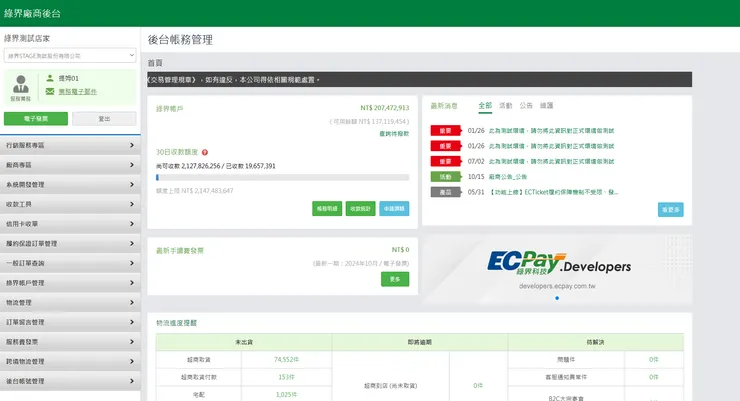Viewport: 740px width, 401px height.
Task: Click the 153件 count in logistics table
Action: tap(286, 377)
